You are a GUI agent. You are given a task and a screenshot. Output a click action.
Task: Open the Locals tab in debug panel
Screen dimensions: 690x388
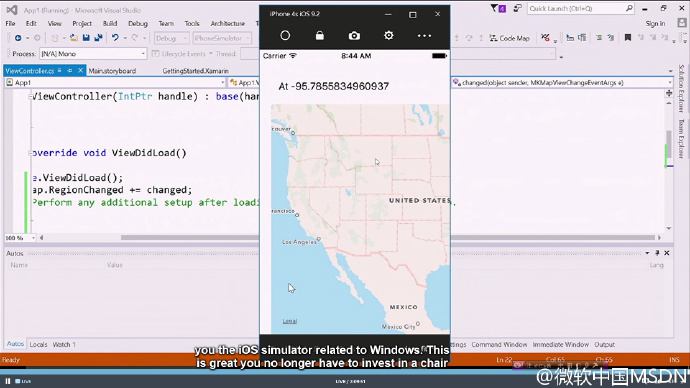38,344
